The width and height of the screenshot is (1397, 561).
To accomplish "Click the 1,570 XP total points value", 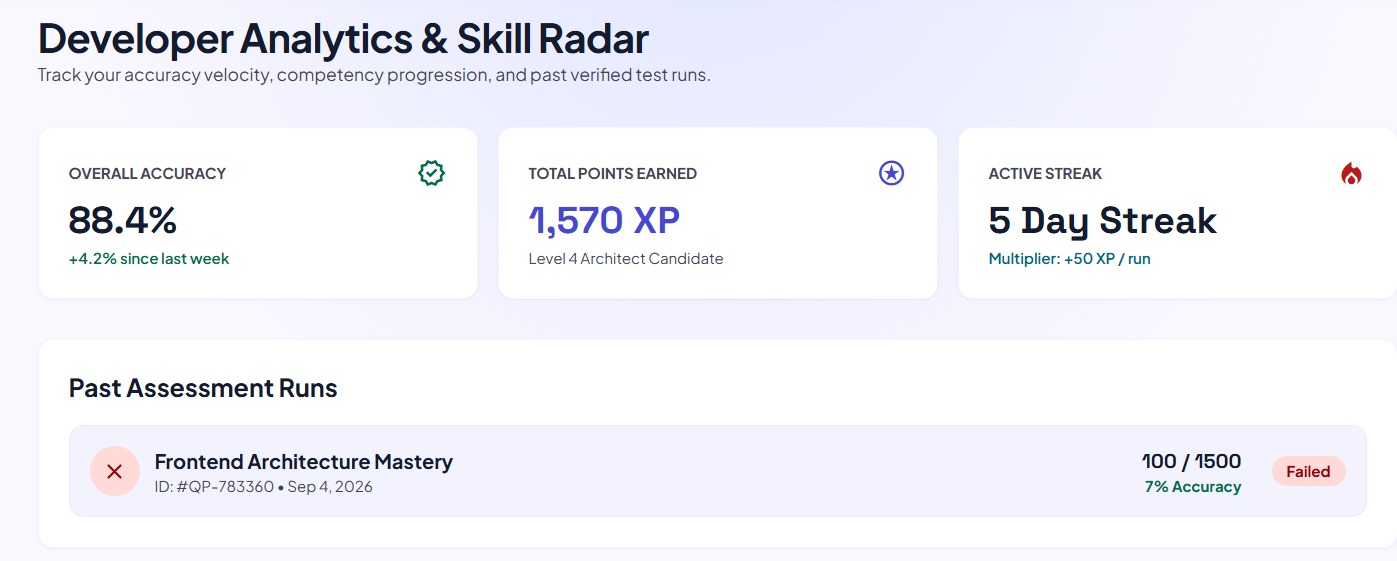I will coord(604,220).
